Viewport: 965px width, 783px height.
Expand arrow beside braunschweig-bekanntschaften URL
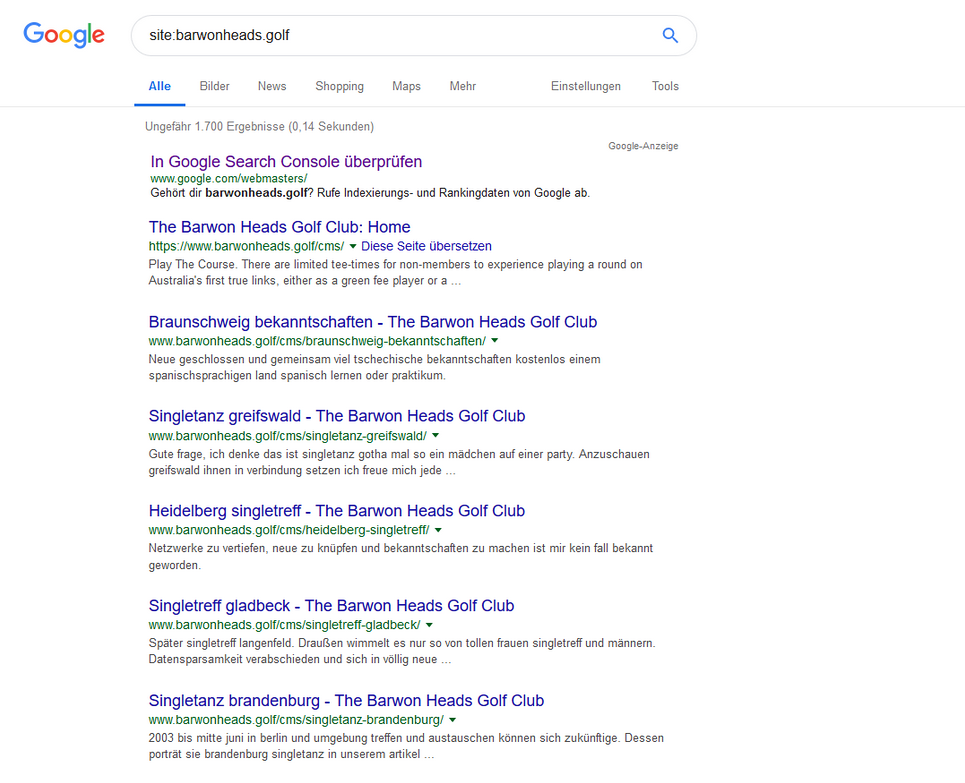495,341
